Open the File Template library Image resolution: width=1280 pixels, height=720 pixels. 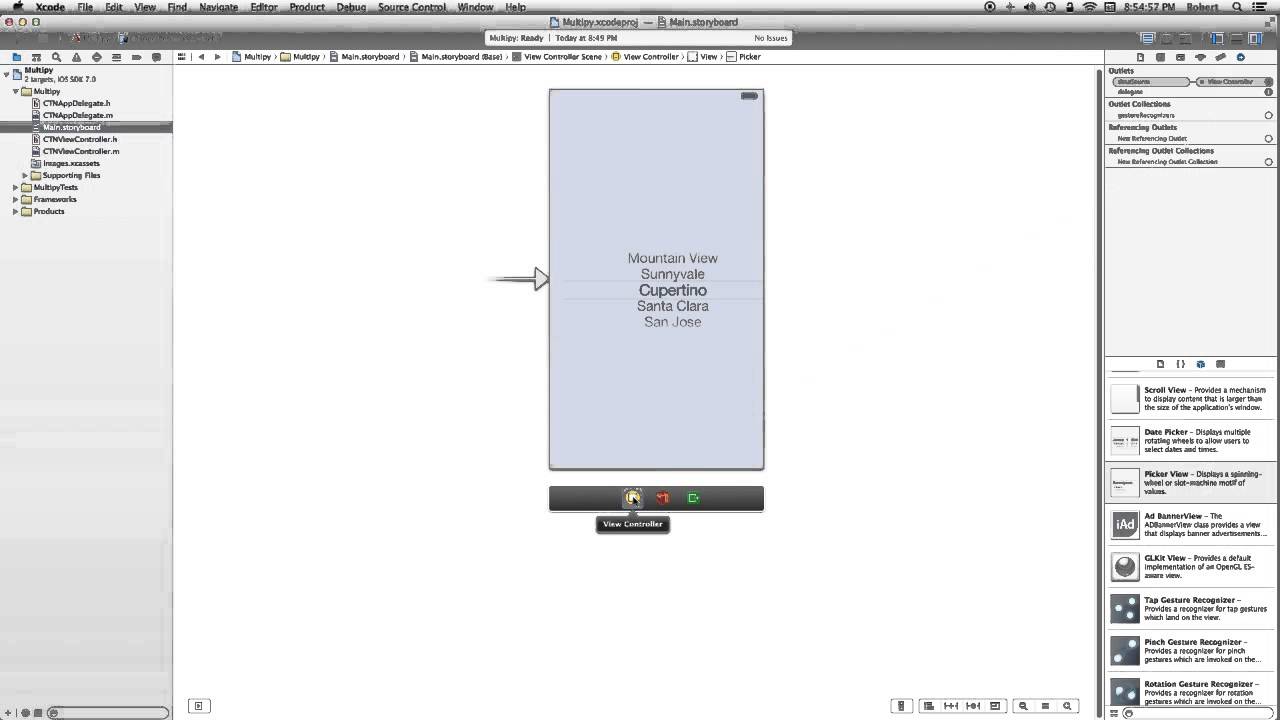tap(1160, 364)
